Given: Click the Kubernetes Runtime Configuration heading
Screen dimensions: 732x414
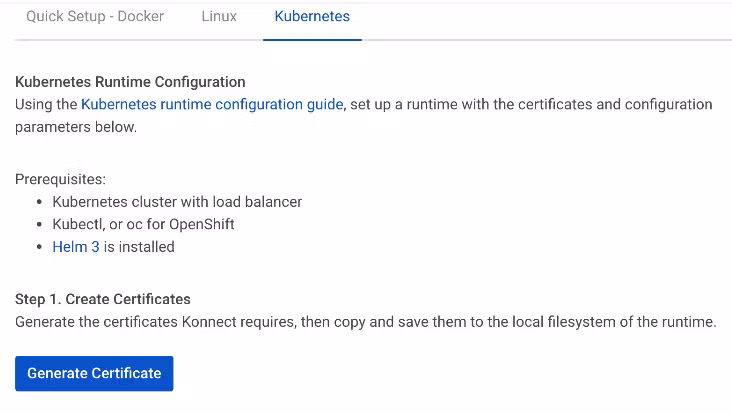Looking at the screenshot, I should (x=130, y=82).
